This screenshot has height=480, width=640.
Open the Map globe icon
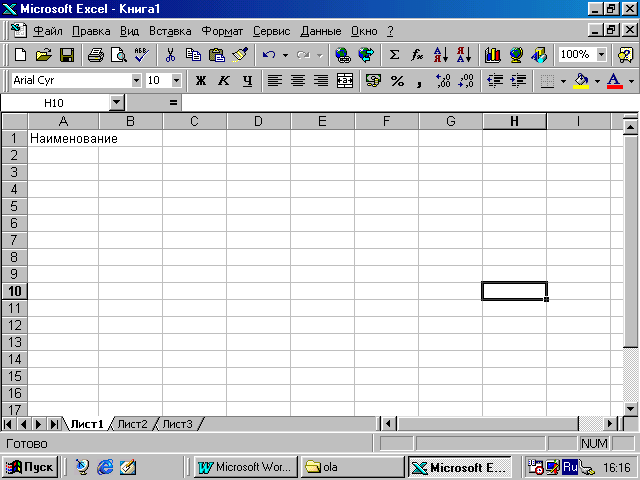[x=516, y=55]
